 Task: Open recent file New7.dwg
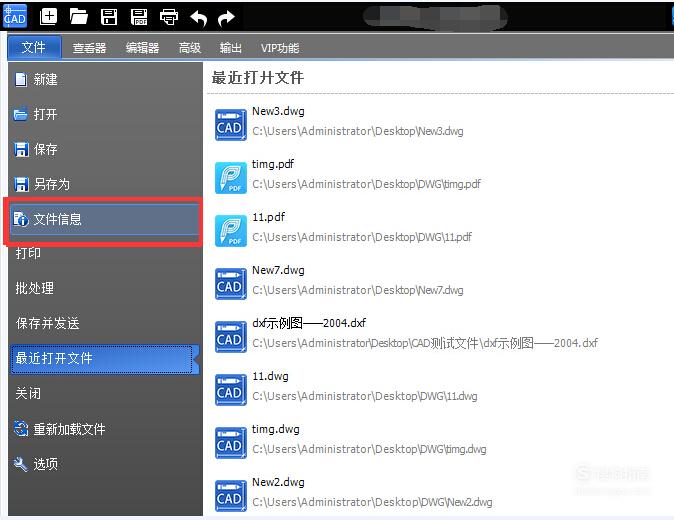point(279,271)
